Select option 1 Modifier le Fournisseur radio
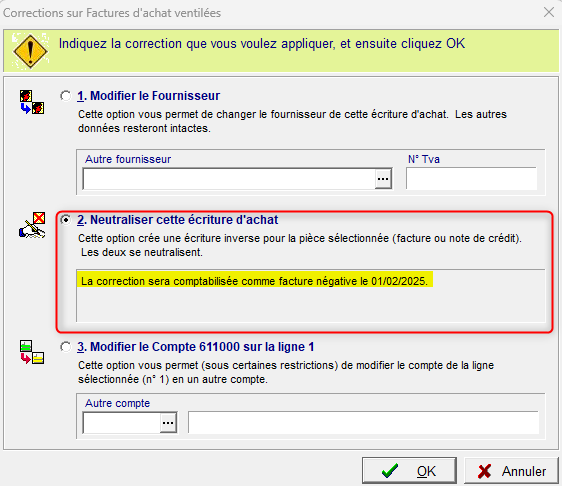Image resolution: width=562 pixels, height=486 pixels. [x=65, y=96]
